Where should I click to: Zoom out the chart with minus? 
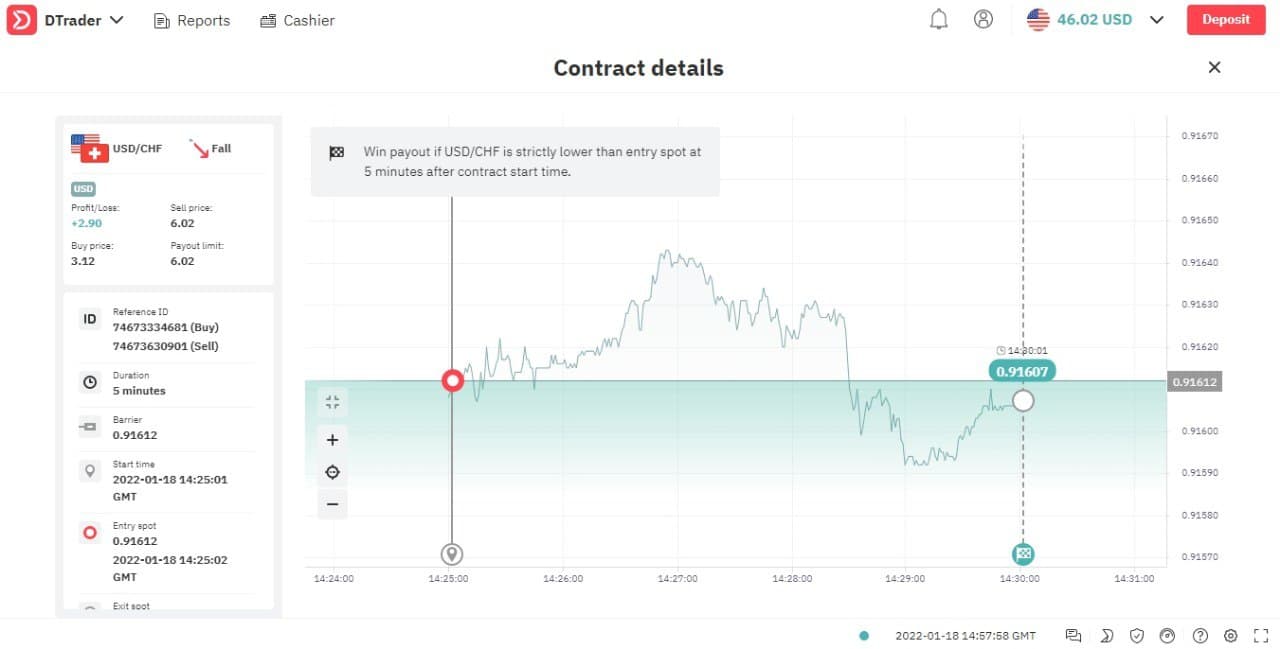tap(333, 504)
